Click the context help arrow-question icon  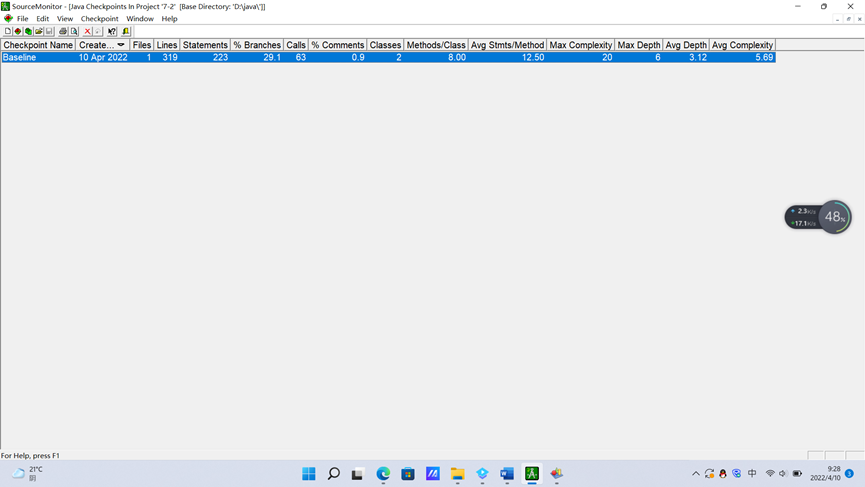[112, 31]
